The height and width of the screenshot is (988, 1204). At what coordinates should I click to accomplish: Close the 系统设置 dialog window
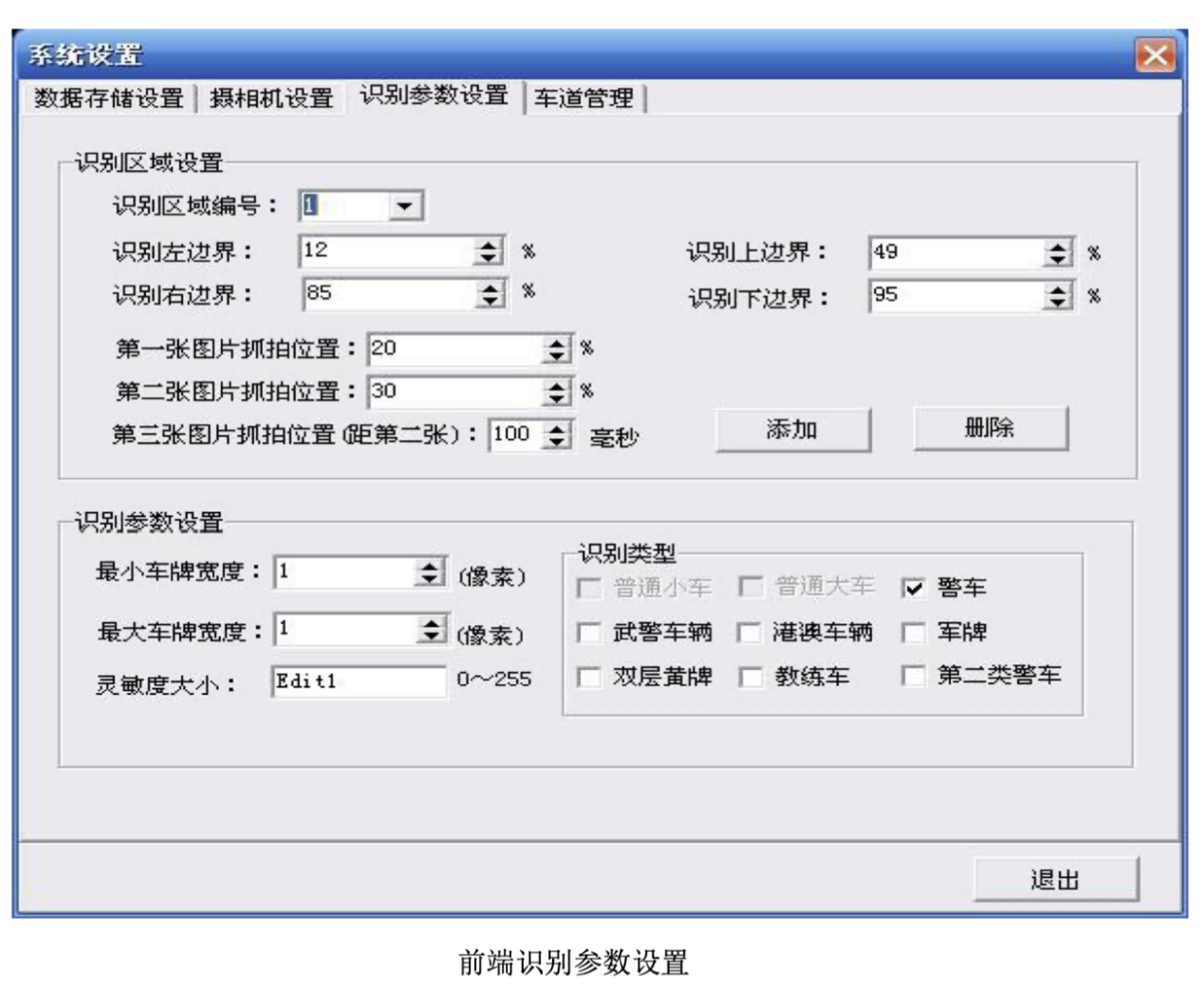coord(1155,55)
